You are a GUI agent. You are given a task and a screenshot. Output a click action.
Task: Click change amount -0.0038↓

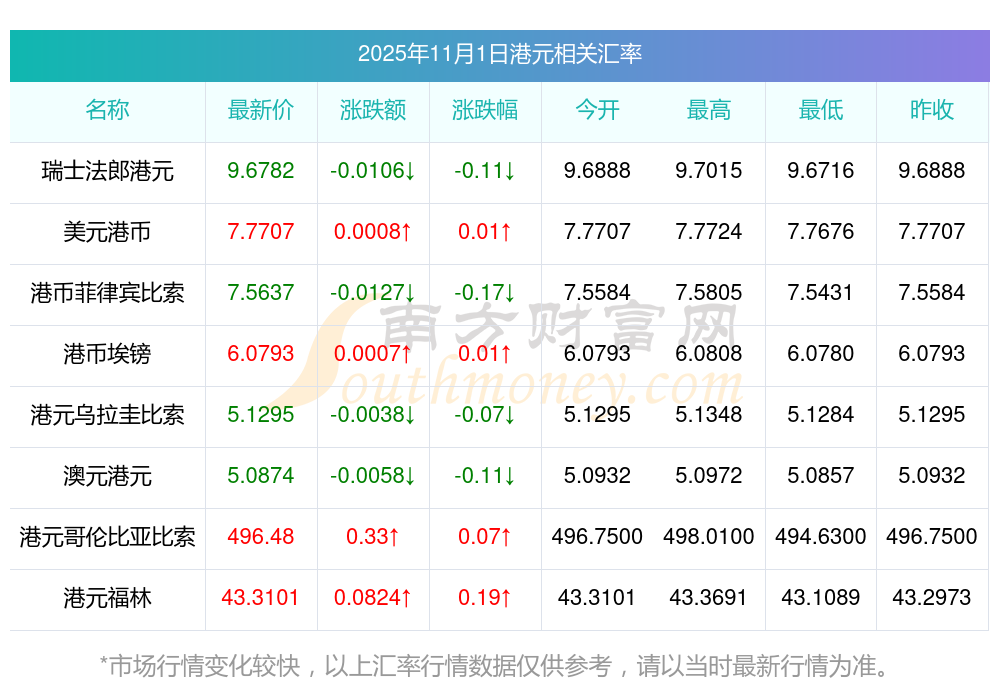[372, 415]
